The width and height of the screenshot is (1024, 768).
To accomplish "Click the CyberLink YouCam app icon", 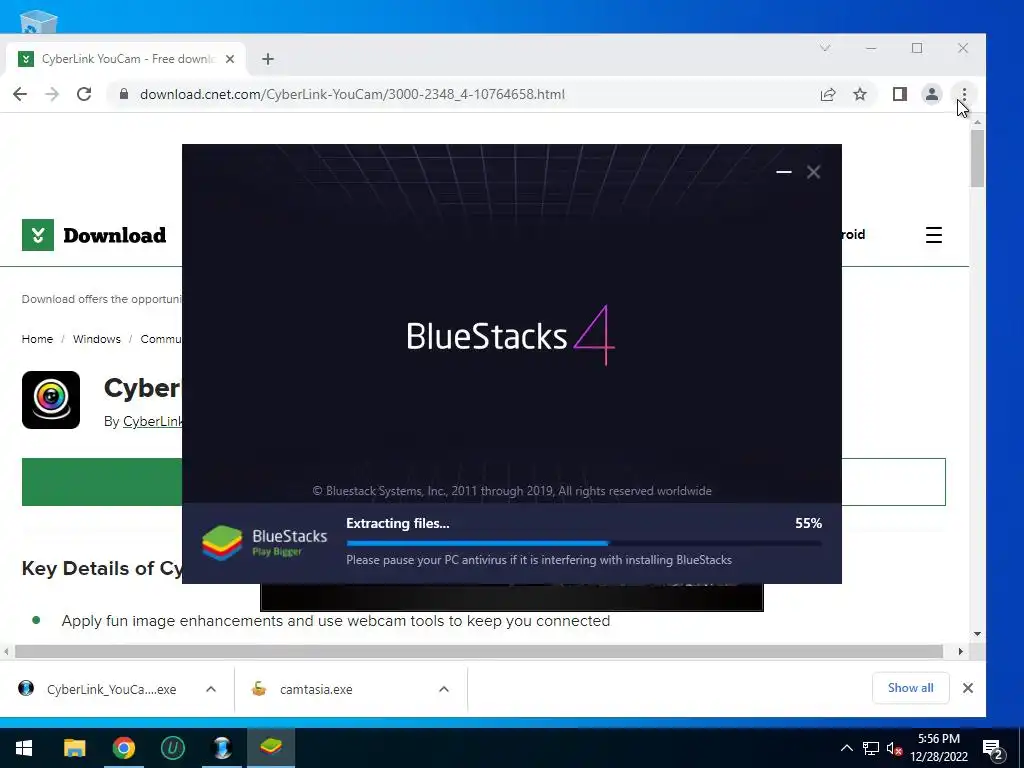I will click(51, 400).
